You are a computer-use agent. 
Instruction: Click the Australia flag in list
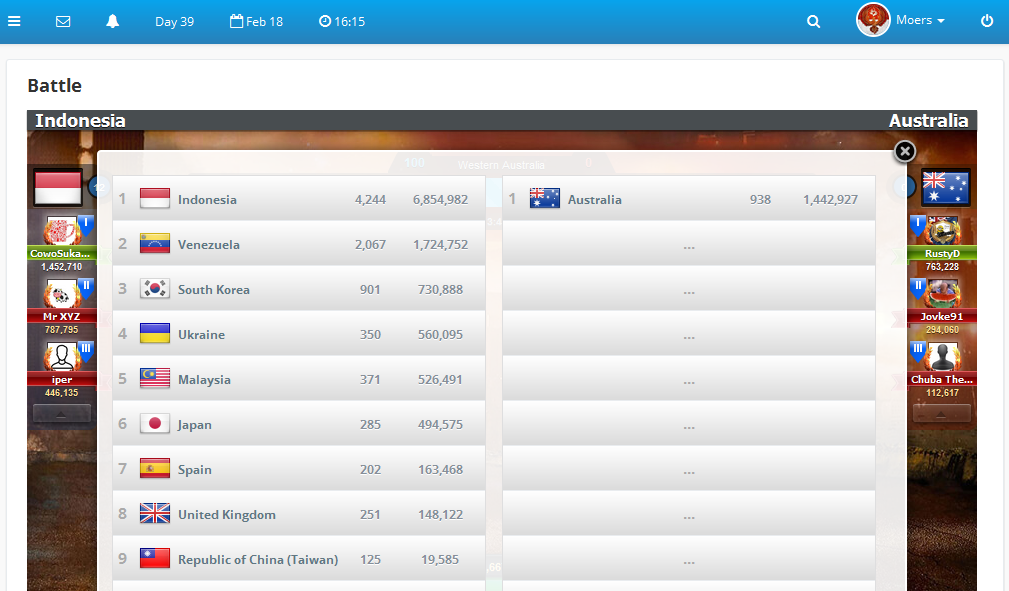coord(545,198)
